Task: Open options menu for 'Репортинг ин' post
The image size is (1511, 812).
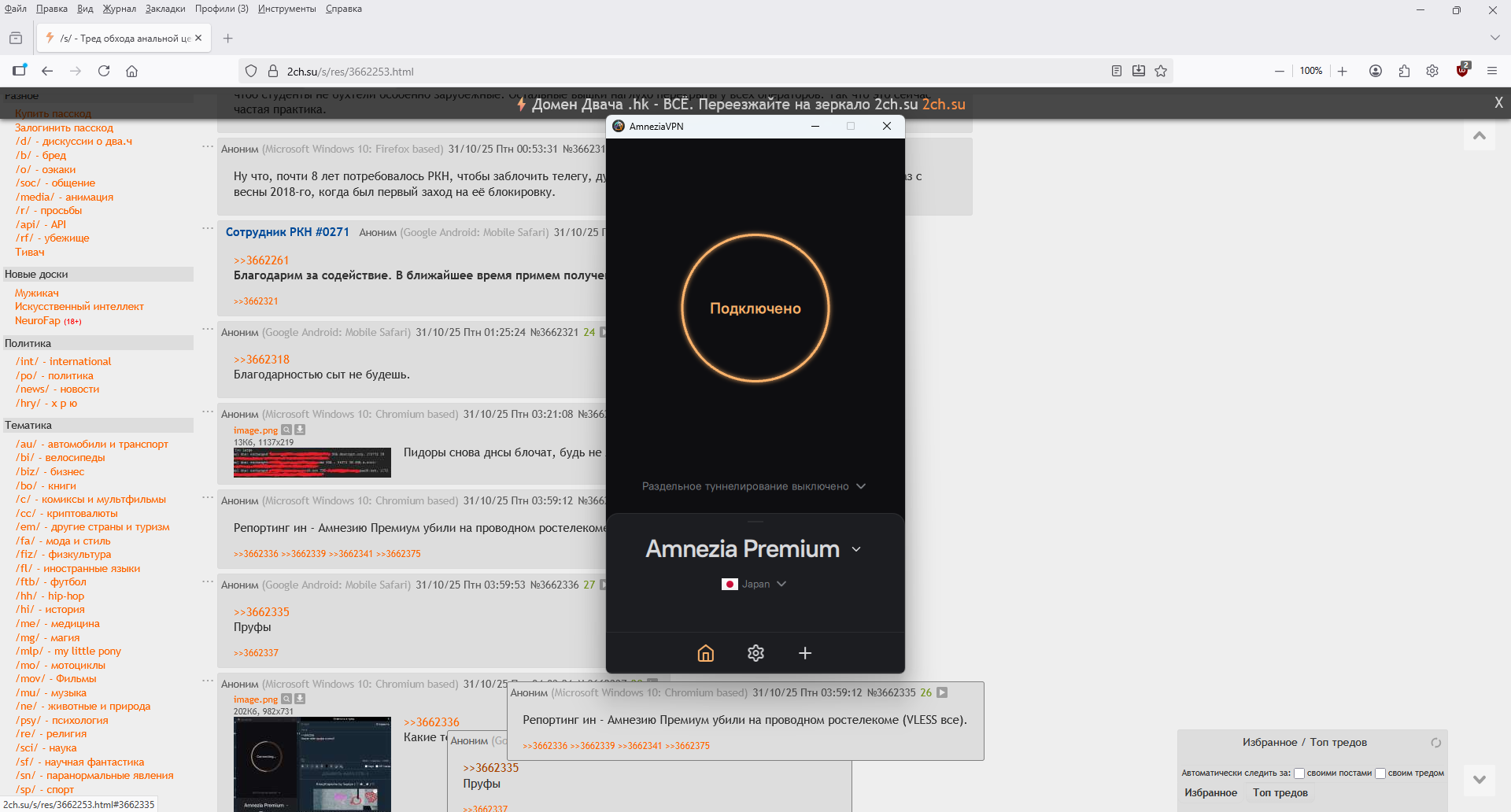Action: [x=208, y=497]
